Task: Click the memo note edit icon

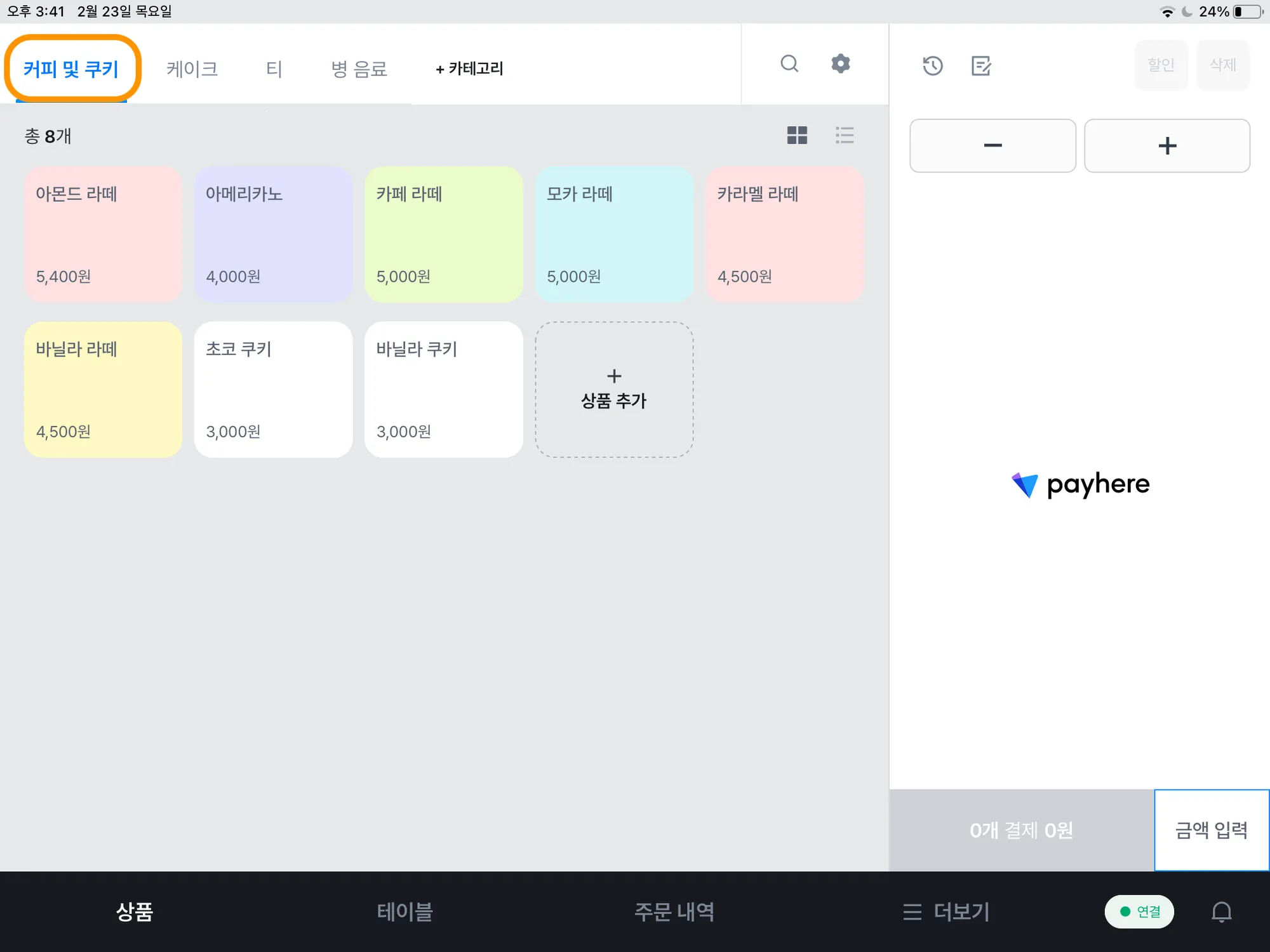Action: tap(981, 65)
